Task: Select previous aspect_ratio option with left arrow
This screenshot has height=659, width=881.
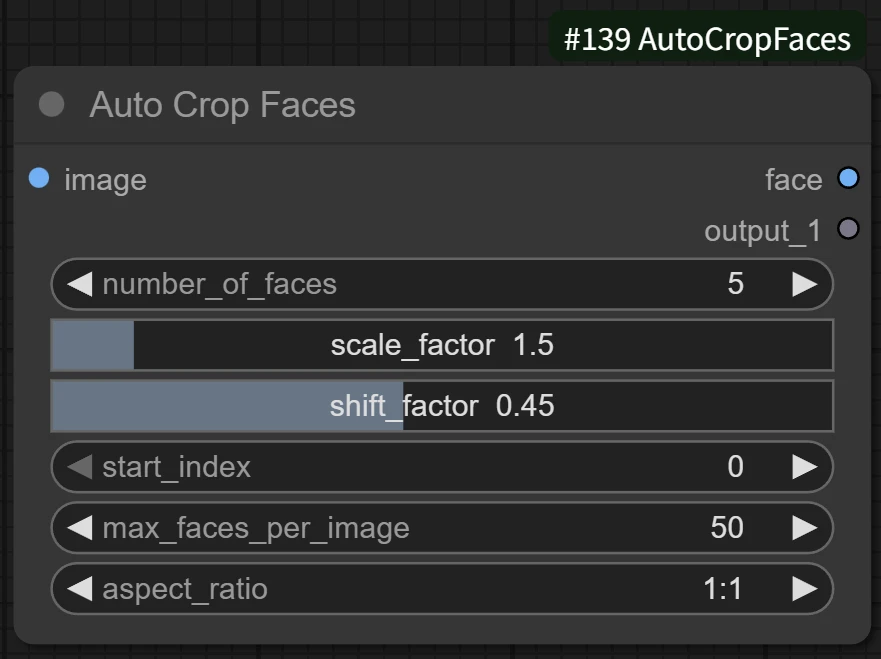Action: click(80, 588)
